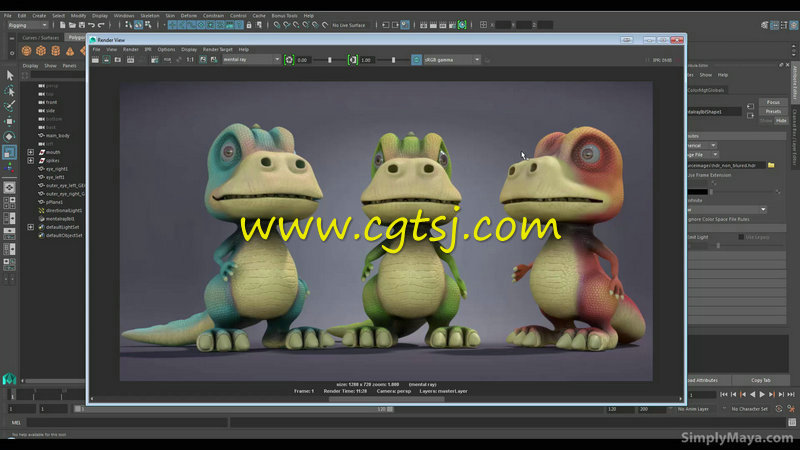Expand the mouth node in Outliner
Screen dimensions: 800x450
tap(31, 152)
